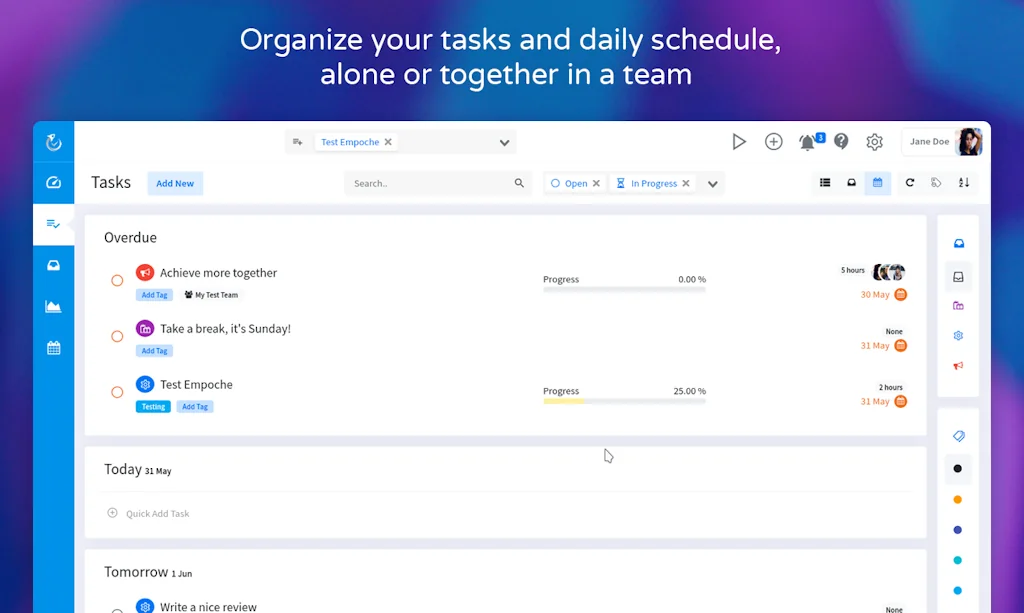Select the orange color filter dot
This screenshot has height=613, width=1024.
pyautogui.click(x=957, y=500)
